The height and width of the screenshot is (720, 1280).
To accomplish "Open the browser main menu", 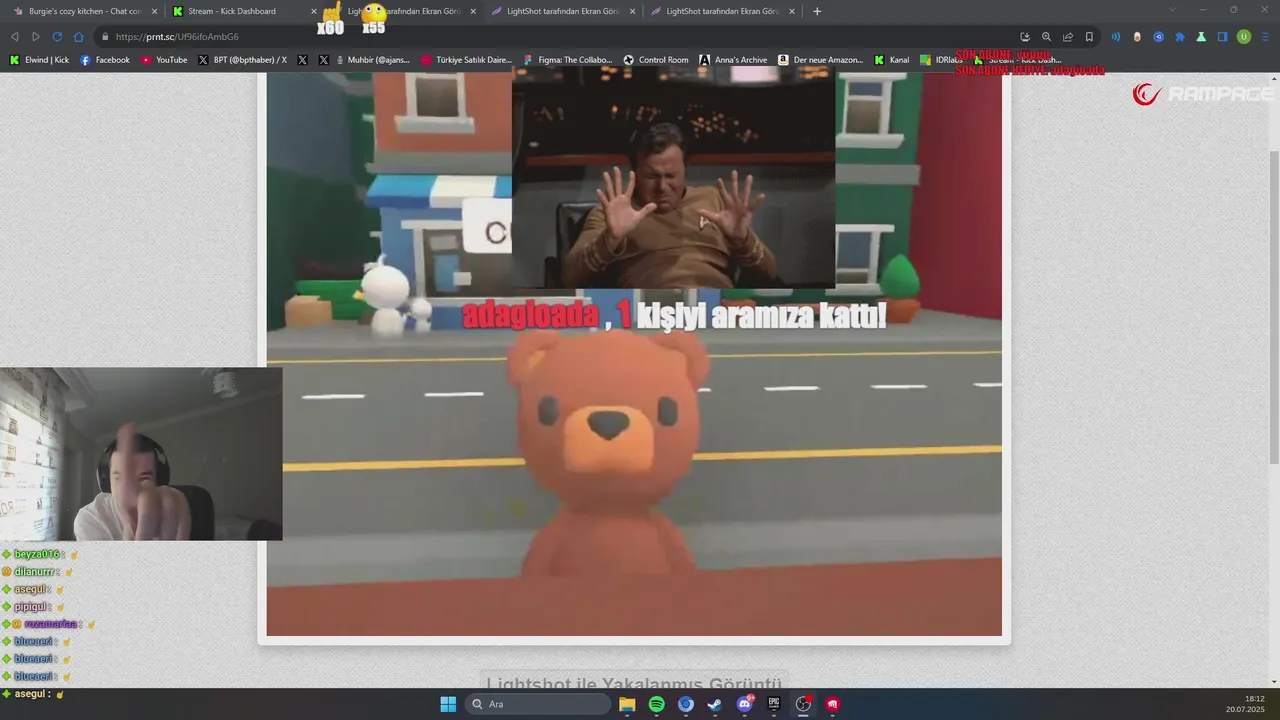I will 1265,37.
